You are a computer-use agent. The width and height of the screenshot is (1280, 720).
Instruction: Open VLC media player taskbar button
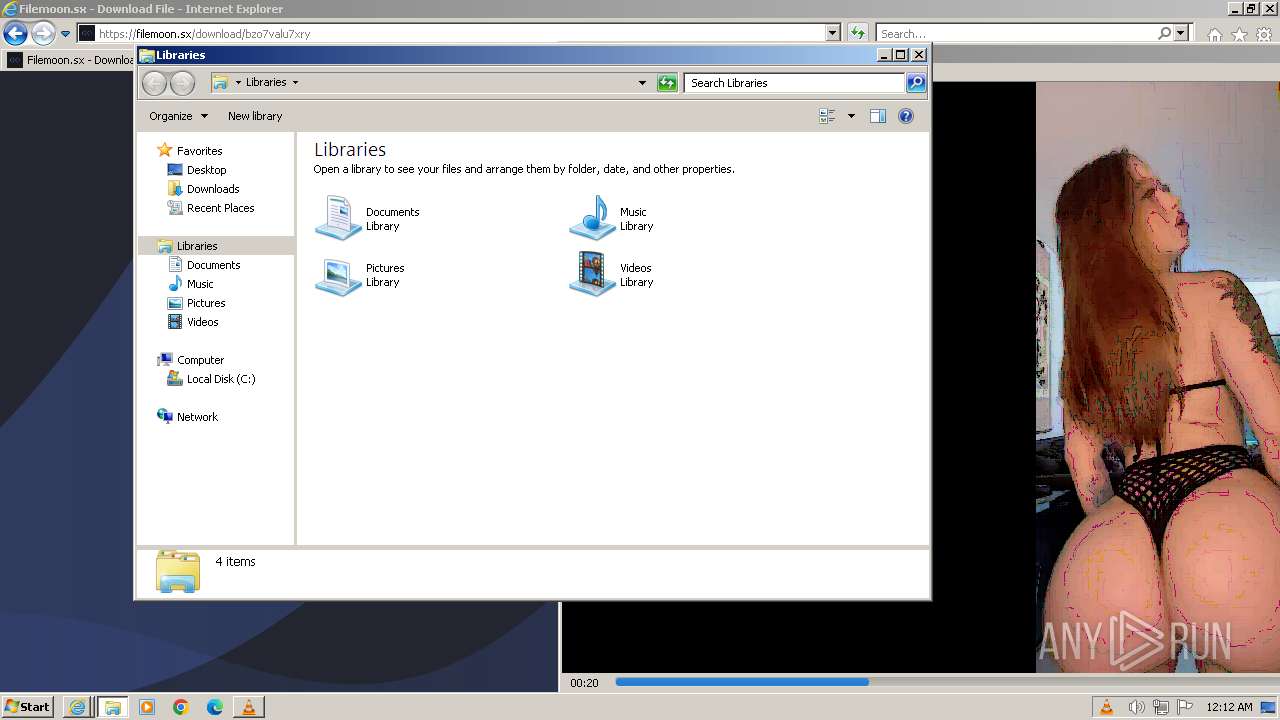249,707
